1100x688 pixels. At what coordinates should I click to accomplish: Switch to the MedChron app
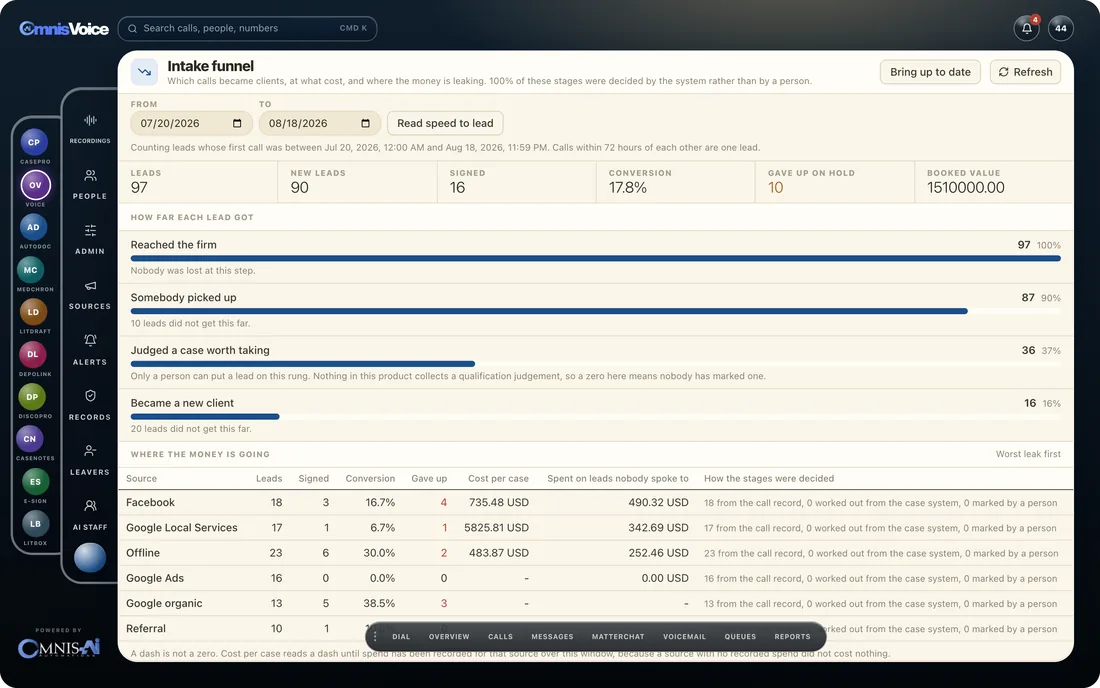pyautogui.click(x=31, y=270)
